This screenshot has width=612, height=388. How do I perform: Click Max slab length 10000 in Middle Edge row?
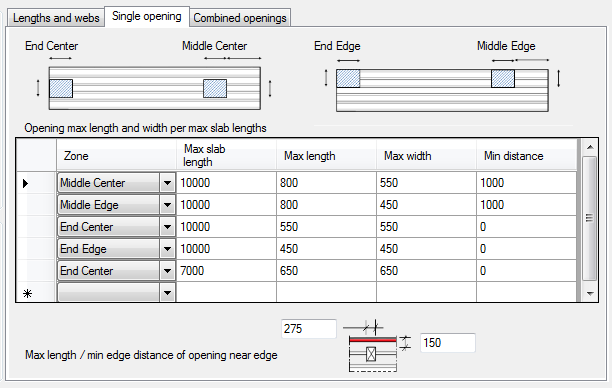226,205
